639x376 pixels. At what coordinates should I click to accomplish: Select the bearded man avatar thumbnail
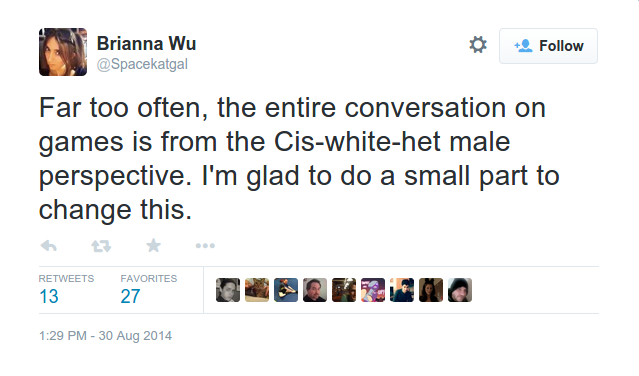coord(315,290)
